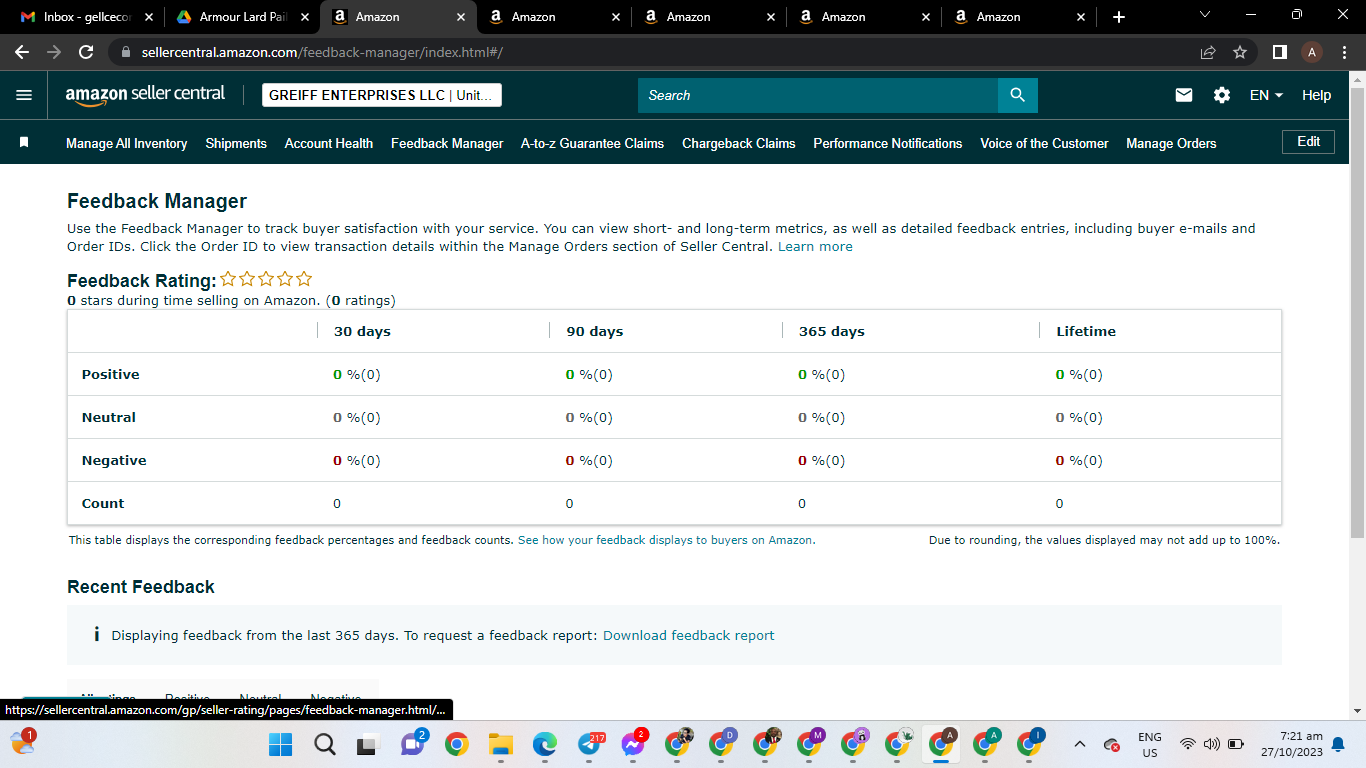
Task: Open the Seller Central settings gear
Action: tap(1222, 95)
